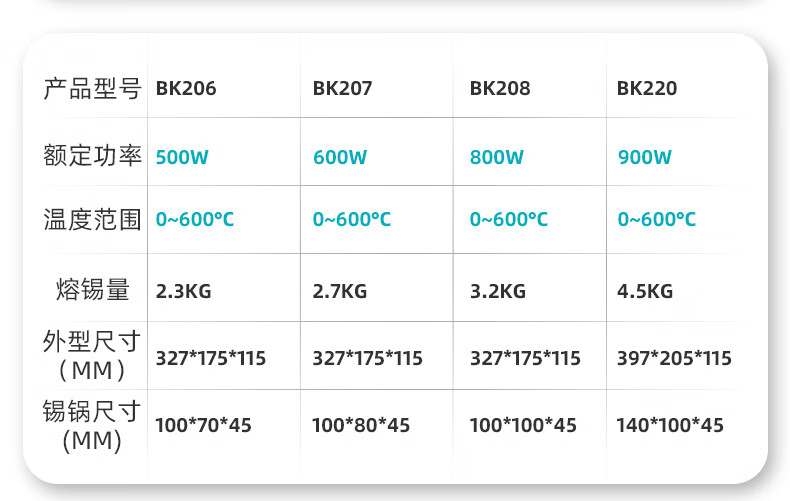790x501 pixels.
Task: Click the BK206 model header cell
Action: pos(186,88)
